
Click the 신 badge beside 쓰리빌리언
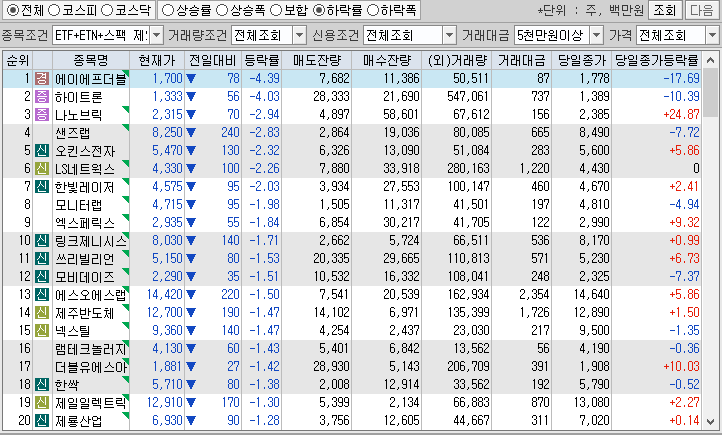click(x=42, y=258)
